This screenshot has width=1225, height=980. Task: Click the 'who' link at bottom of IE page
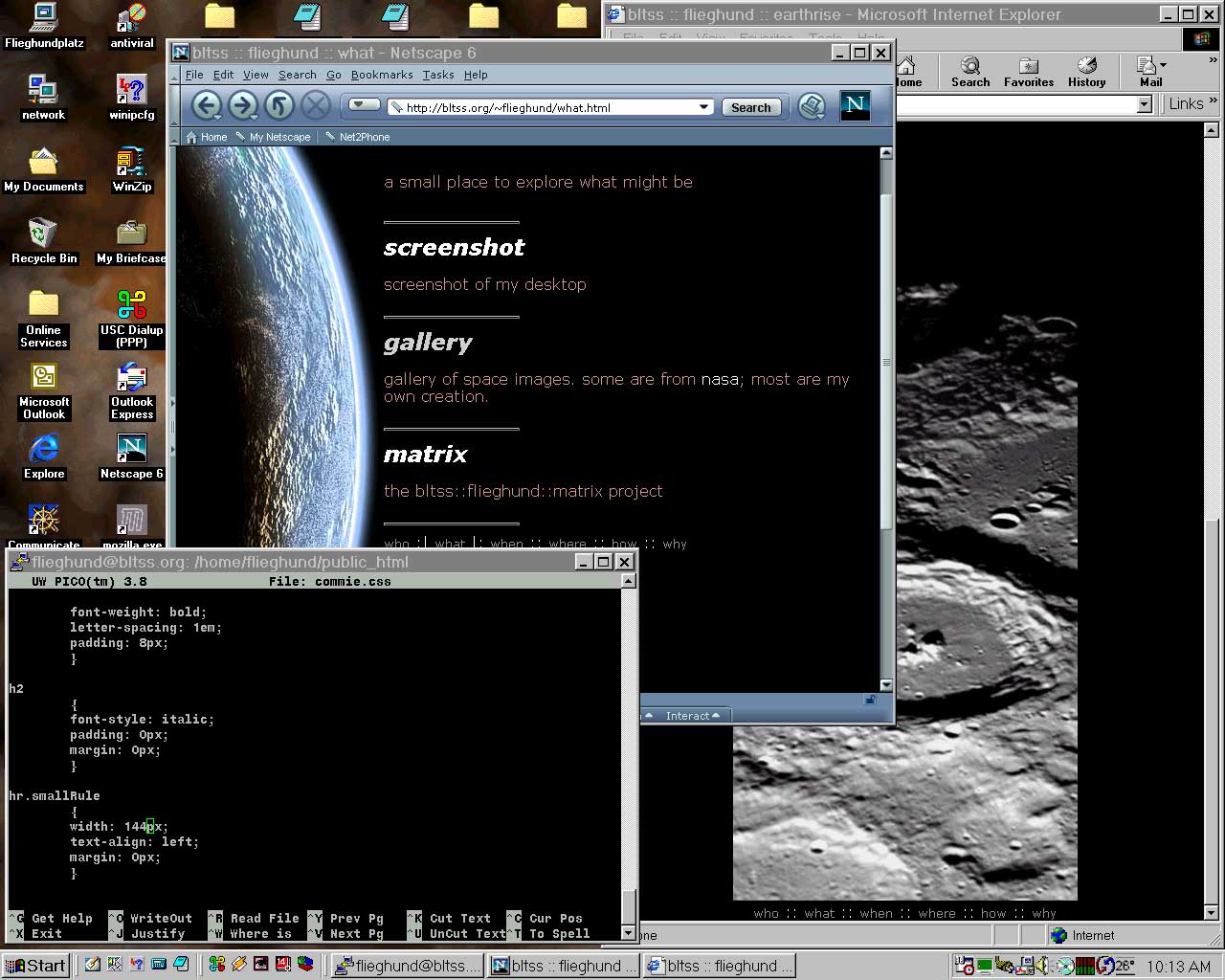point(766,913)
